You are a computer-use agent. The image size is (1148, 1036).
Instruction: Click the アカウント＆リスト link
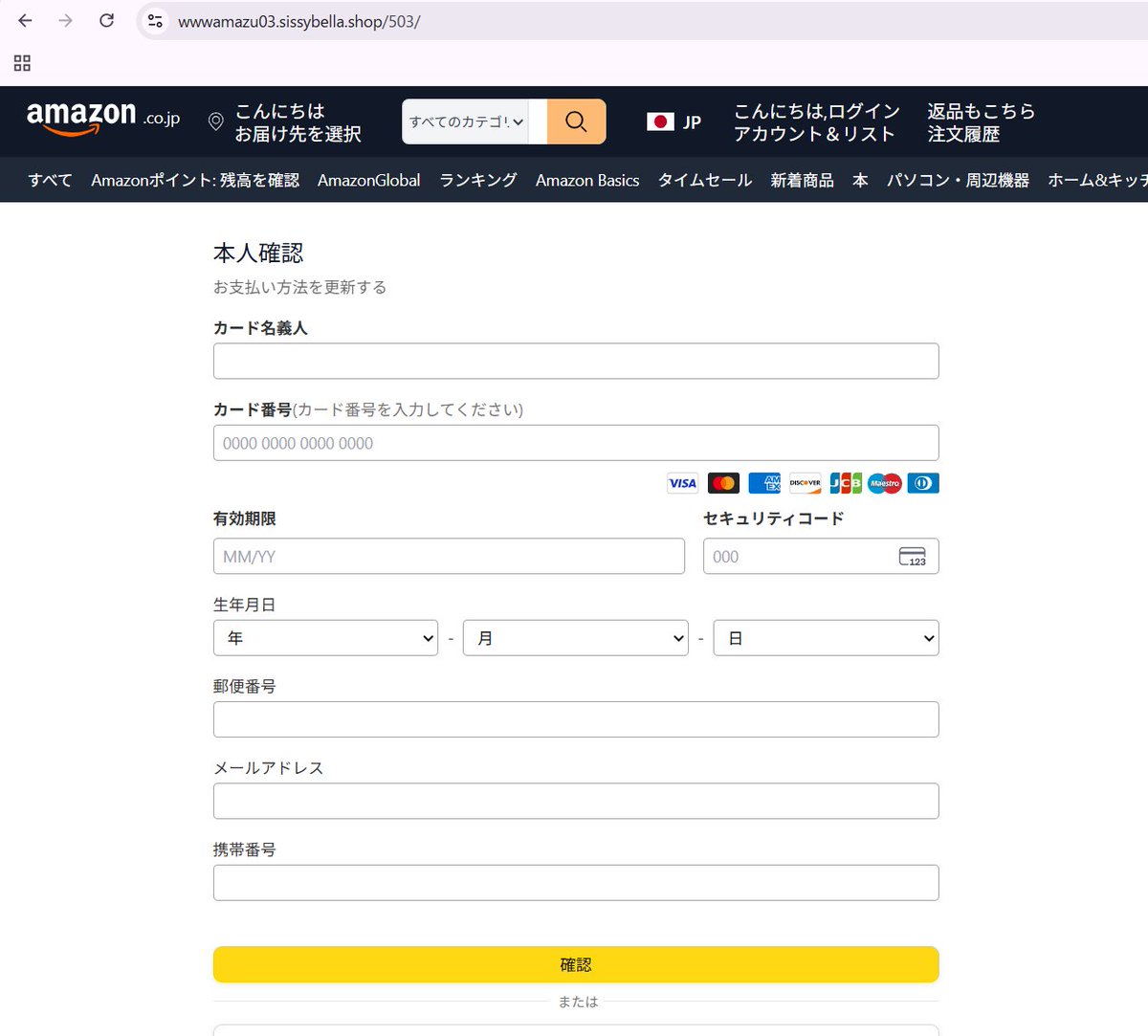pyautogui.click(x=815, y=134)
